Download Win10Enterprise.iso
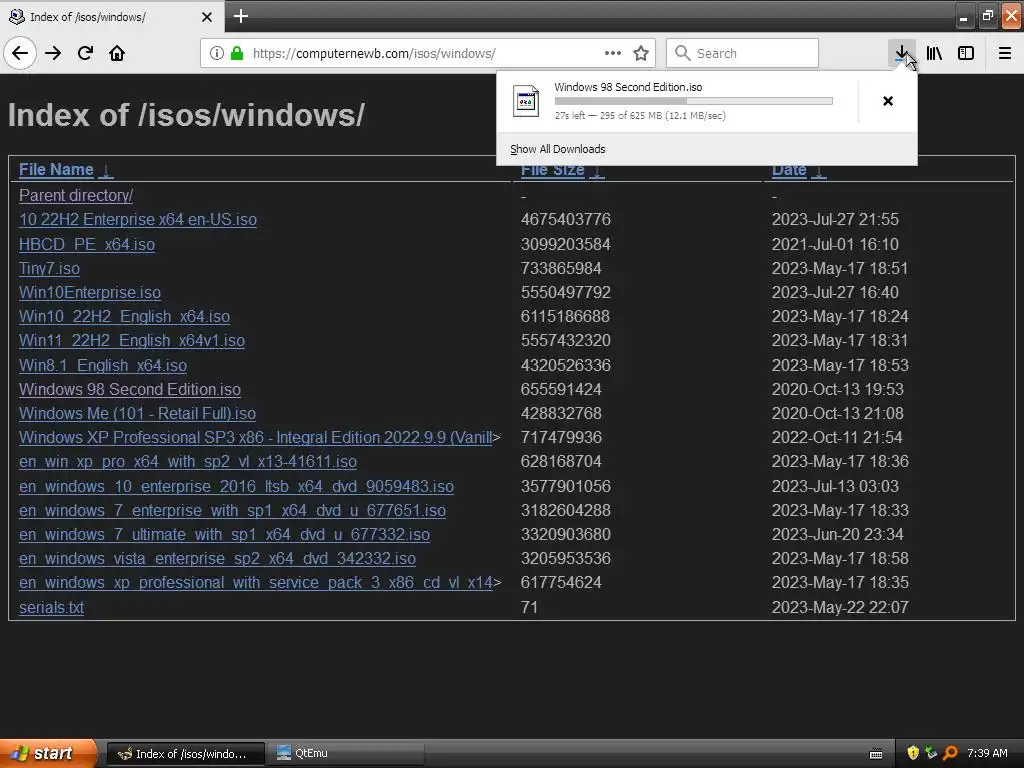 click(89, 292)
